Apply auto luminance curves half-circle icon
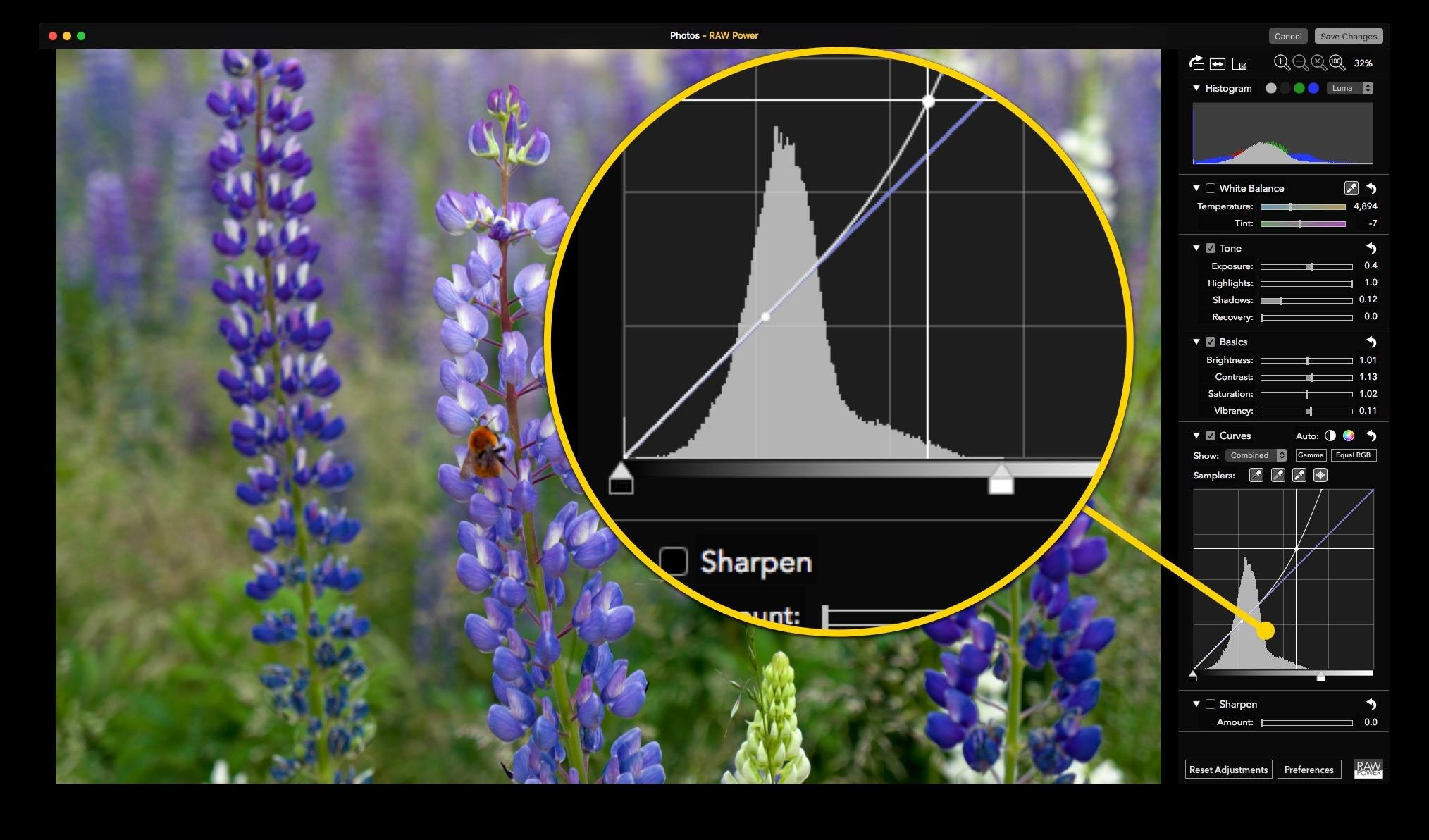The image size is (1429, 840). coord(1330,436)
